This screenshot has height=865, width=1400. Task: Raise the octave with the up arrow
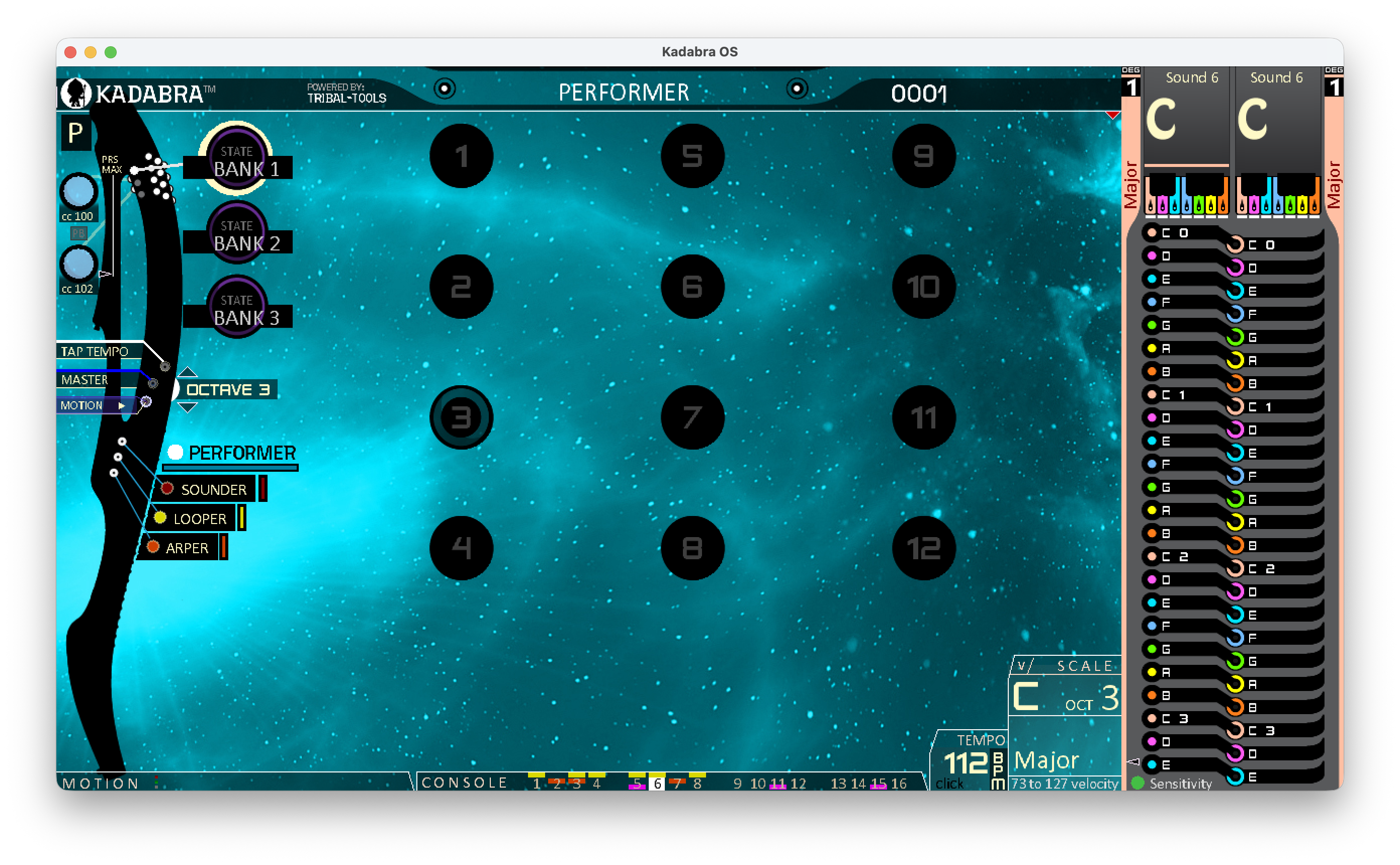pyautogui.click(x=188, y=373)
